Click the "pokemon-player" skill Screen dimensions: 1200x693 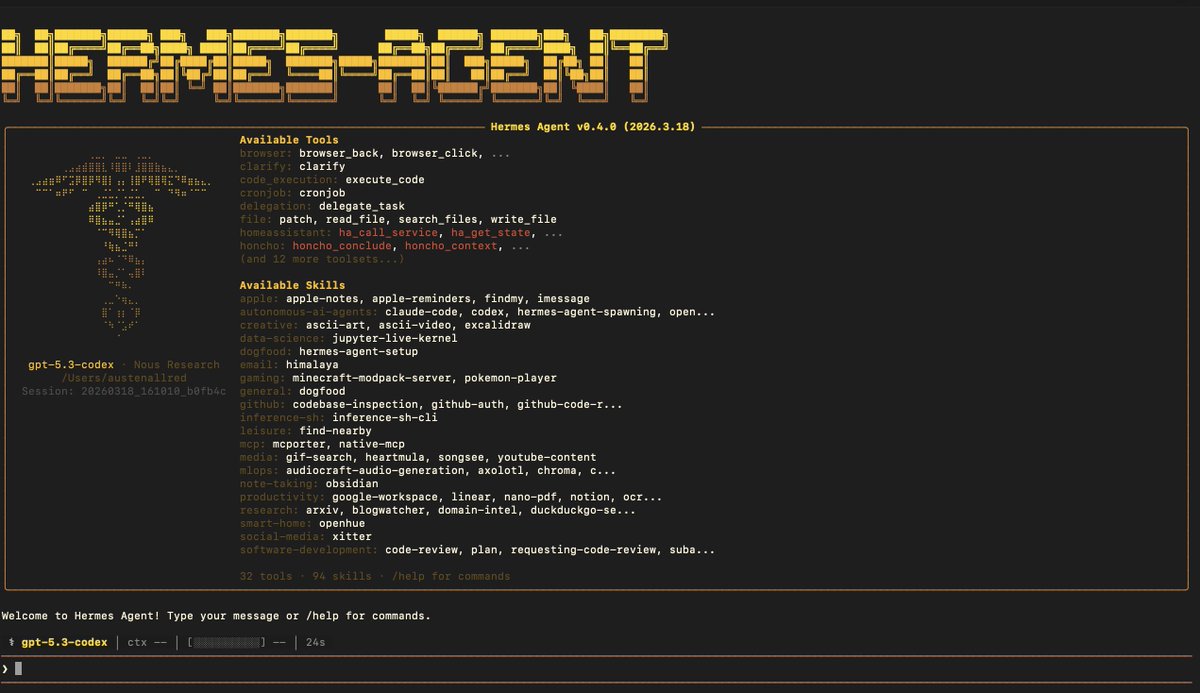pyautogui.click(x=511, y=378)
